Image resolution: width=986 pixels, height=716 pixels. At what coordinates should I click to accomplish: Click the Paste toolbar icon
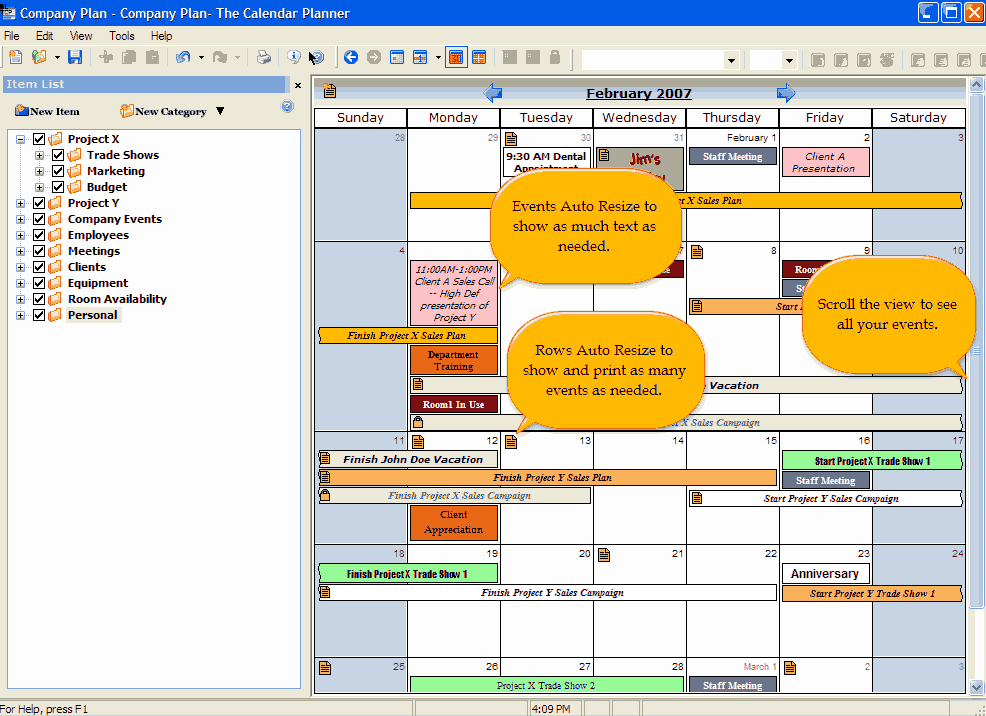(152, 58)
